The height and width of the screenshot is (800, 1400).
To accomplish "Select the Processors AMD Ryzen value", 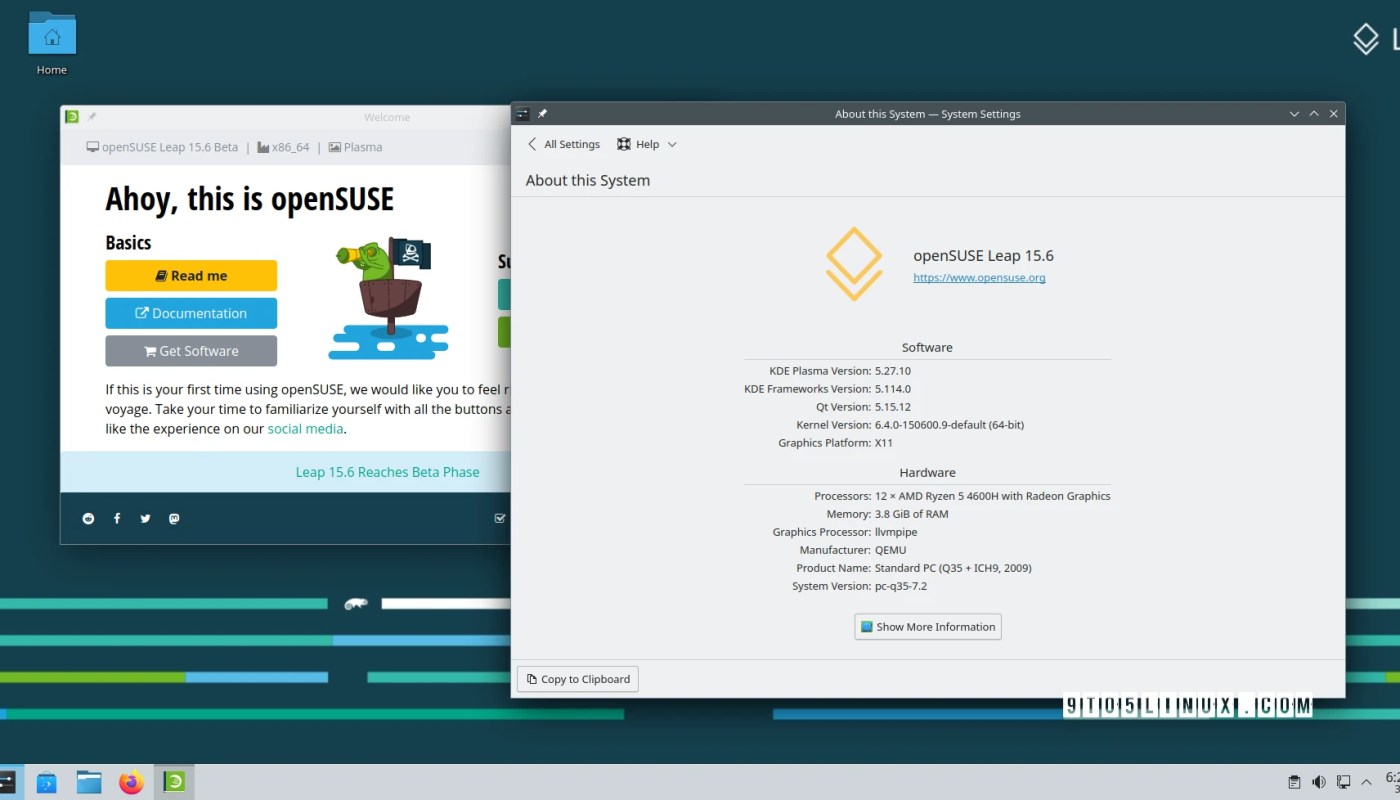I will pyautogui.click(x=992, y=496).
